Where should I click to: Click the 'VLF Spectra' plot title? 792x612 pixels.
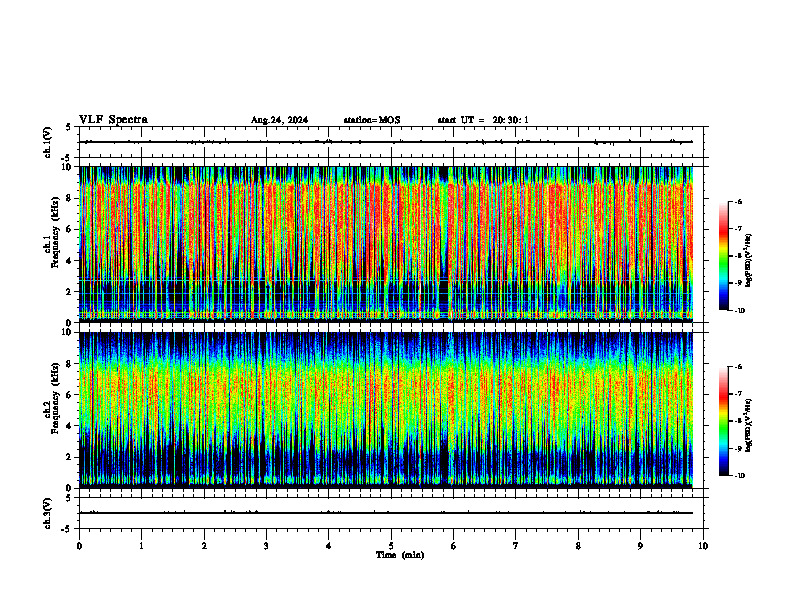113,120
